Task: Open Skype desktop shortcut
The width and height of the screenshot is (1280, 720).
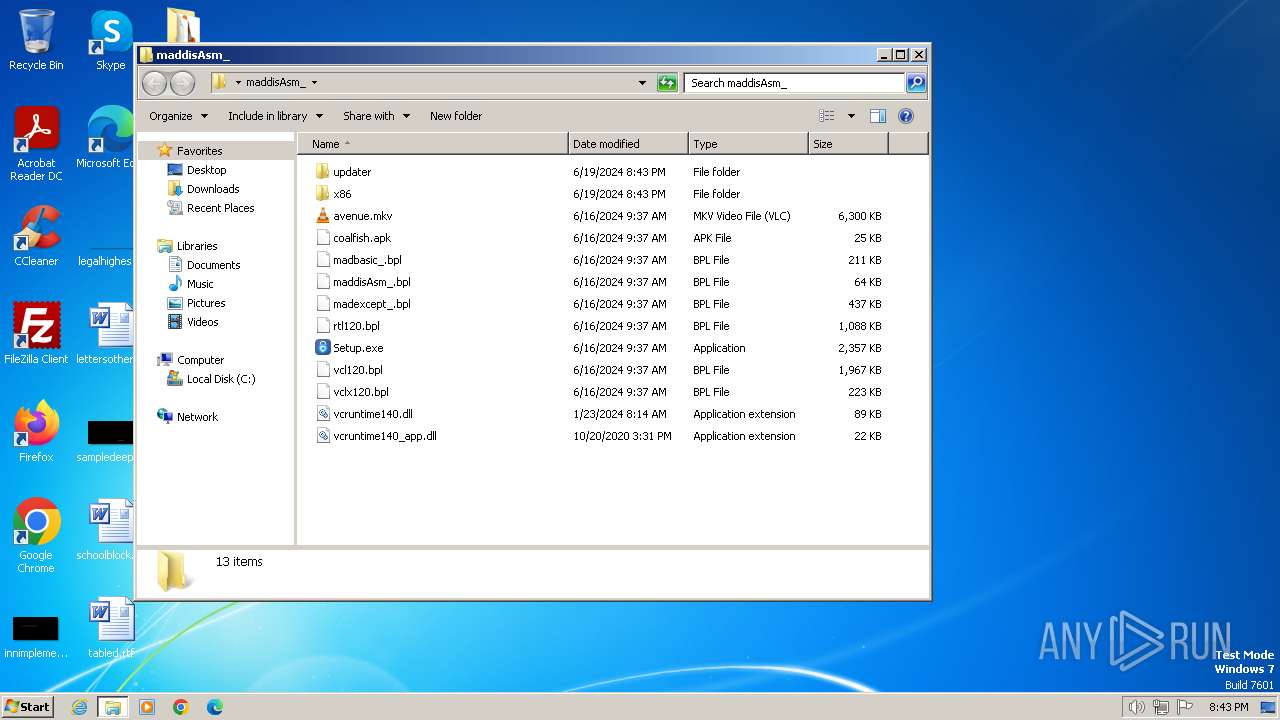Action: tap(110, 40)
